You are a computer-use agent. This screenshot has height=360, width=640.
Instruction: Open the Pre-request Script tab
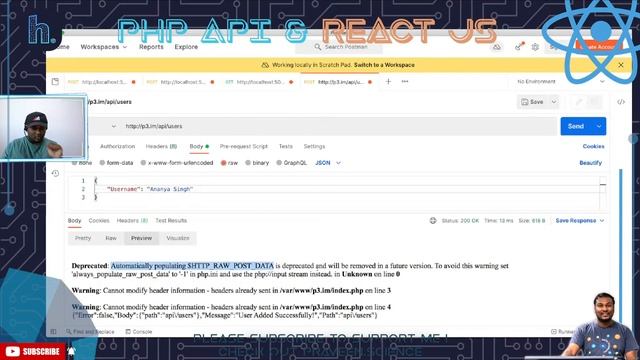(x=244, y=146)
